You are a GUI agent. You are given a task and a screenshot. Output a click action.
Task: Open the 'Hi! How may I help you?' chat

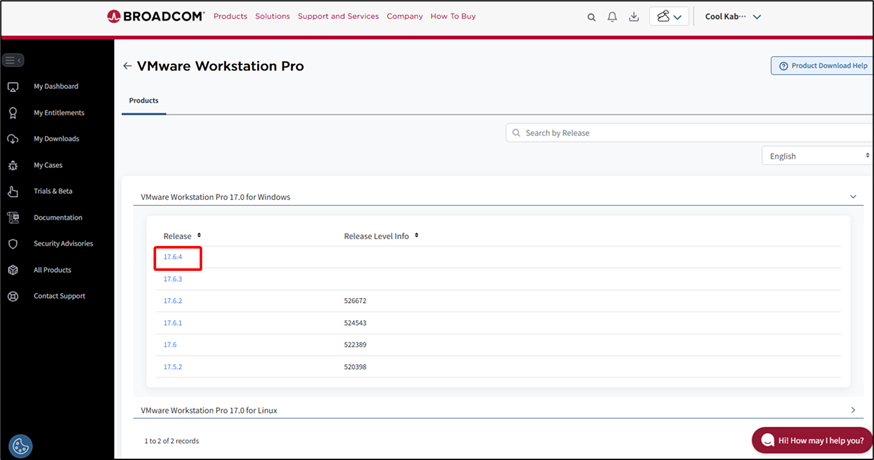pyautogui.click(x=812, y=440)
